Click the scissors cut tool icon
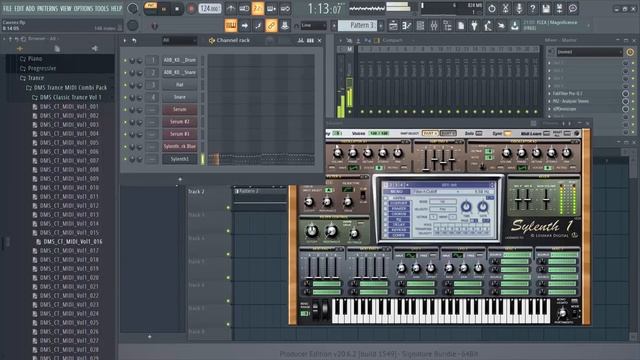 click(505, 8)
